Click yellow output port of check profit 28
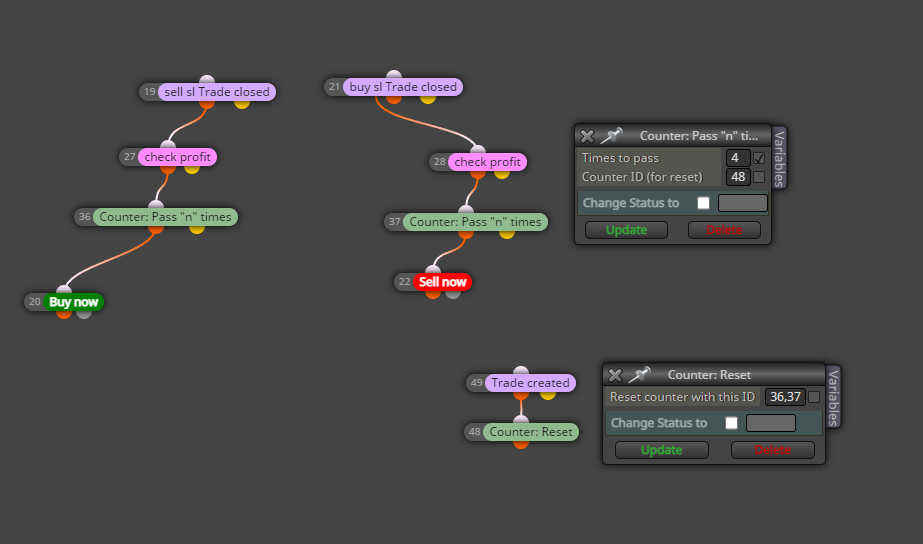 (502, 174)
